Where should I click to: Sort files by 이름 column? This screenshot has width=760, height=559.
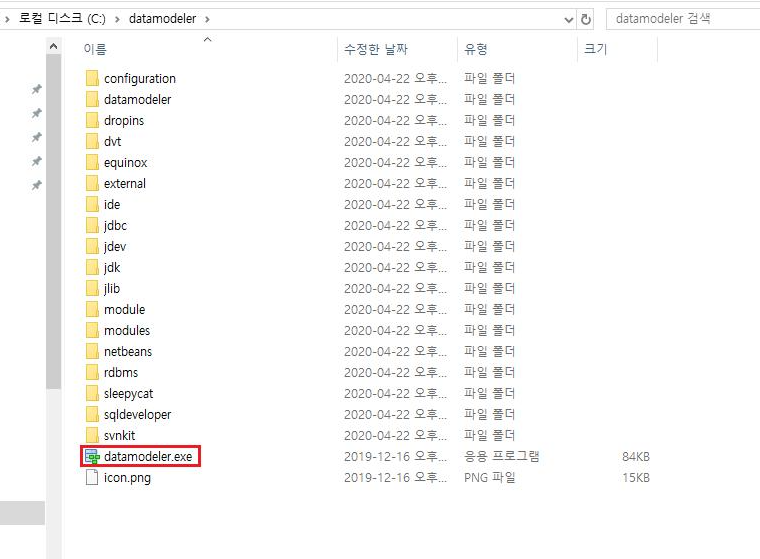(95, 49)
